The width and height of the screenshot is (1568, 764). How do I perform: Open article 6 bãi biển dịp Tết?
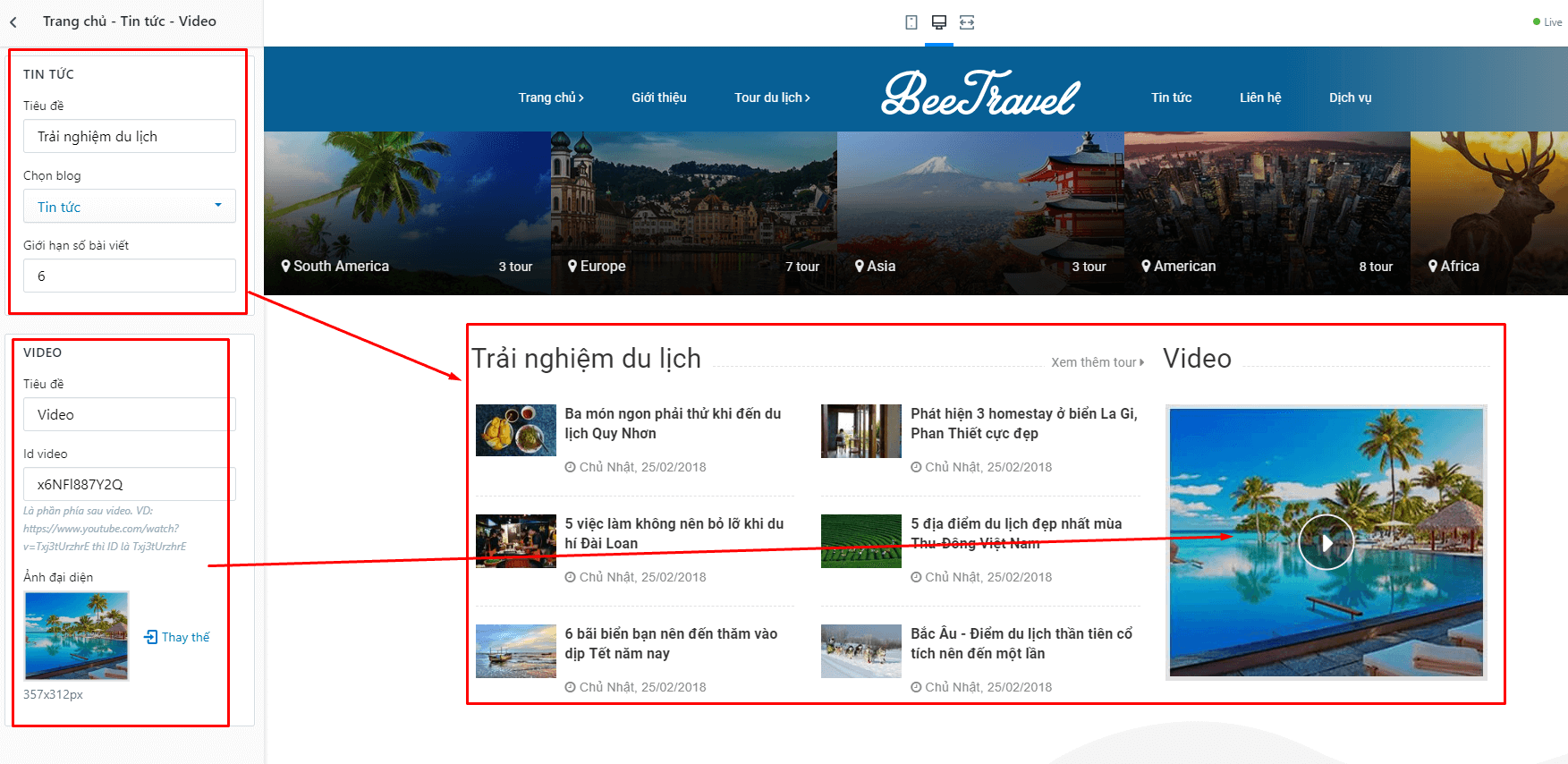click(671, 643)
